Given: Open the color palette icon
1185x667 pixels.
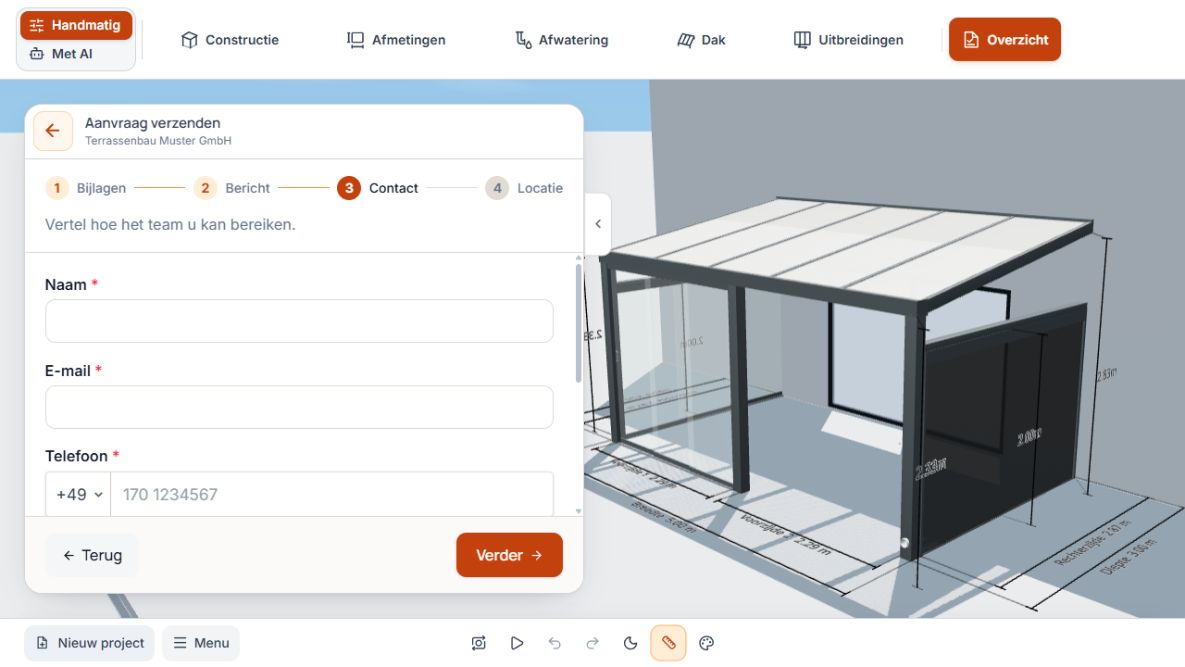Looking at the screenshot, I should [707, 643].
